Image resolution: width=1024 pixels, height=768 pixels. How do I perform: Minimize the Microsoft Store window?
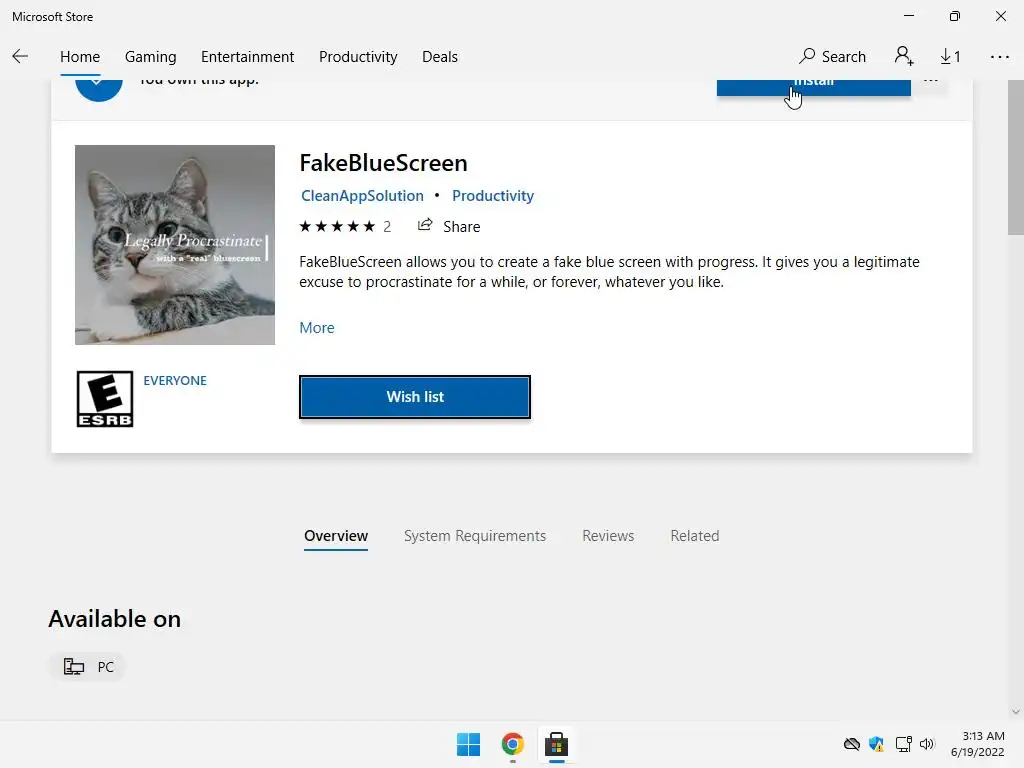pyautogui.click(x=909, y=16)
